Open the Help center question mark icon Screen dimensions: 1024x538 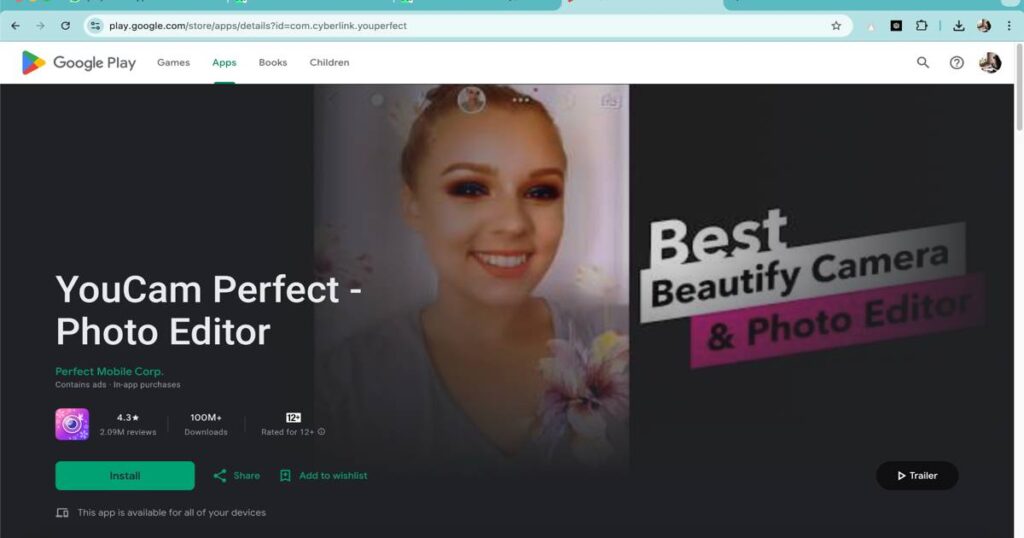pyautogui.click(x=957, y=63)
